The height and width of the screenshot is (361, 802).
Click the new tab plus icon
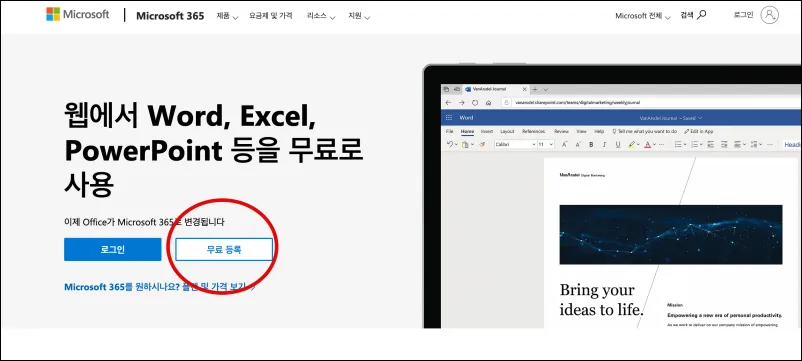[535, 89]
